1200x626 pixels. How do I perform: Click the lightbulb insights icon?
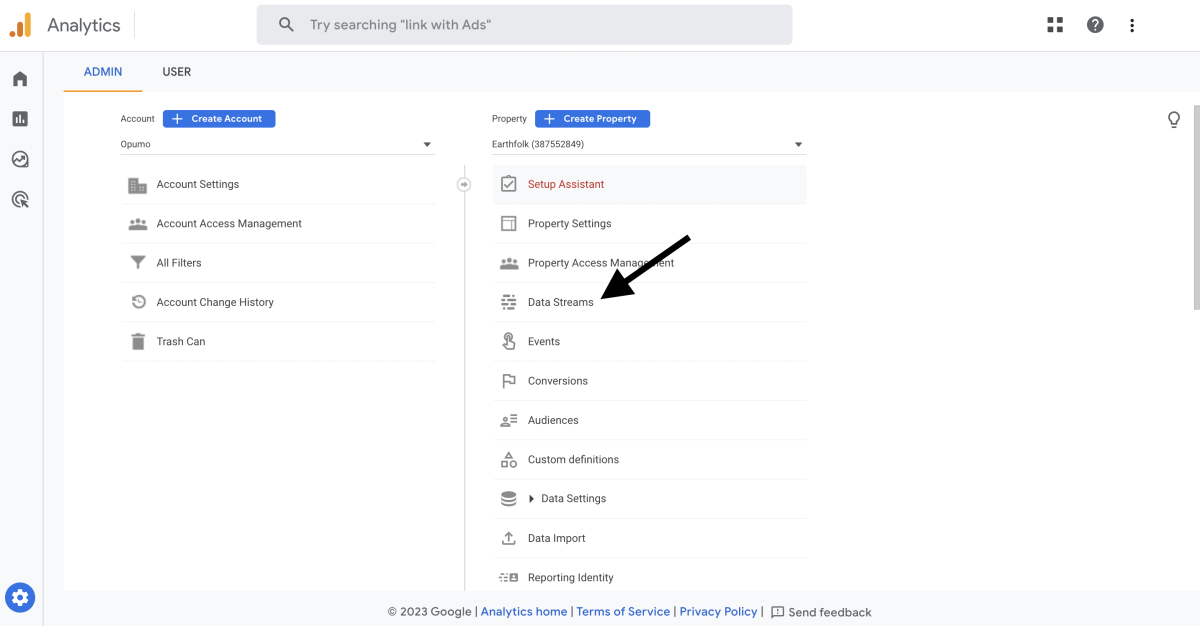click(1174, 120)
